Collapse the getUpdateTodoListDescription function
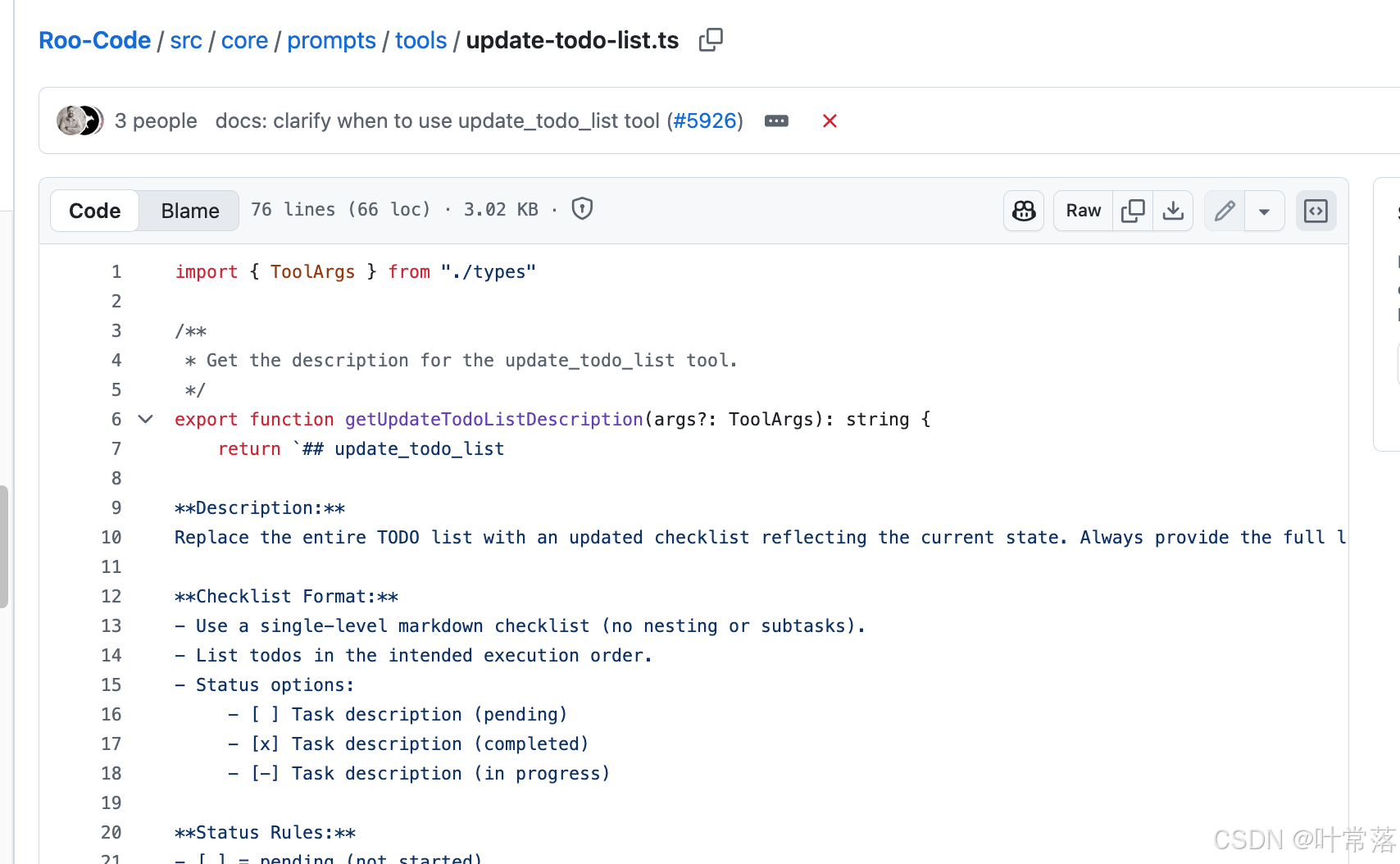 pos(145,419)
